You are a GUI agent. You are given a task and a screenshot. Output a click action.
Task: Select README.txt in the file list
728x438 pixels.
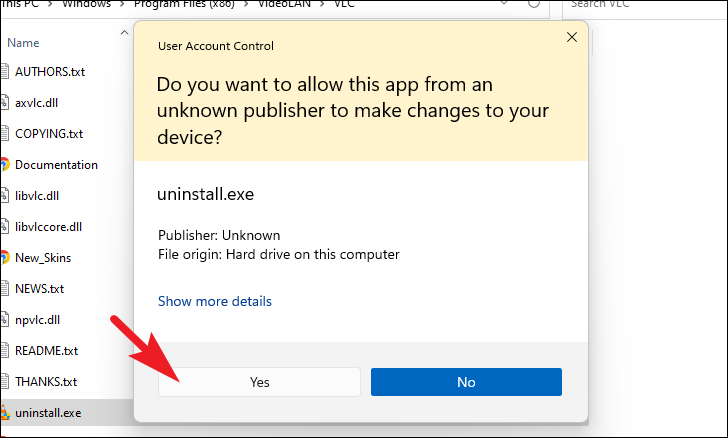point(46,351)
